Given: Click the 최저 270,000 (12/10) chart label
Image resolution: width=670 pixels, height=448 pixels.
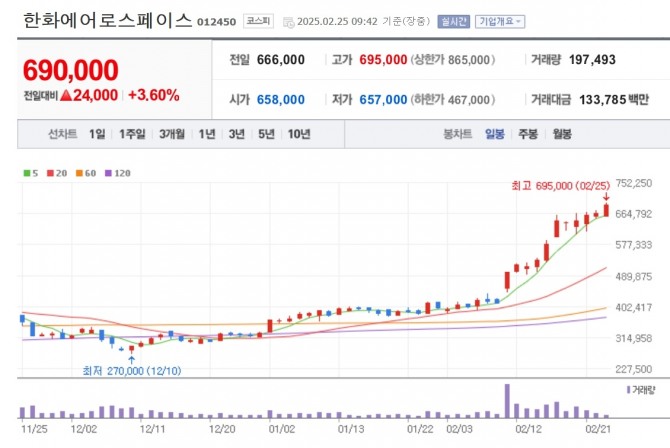Looking at the screenshot, I should point(132,371).
